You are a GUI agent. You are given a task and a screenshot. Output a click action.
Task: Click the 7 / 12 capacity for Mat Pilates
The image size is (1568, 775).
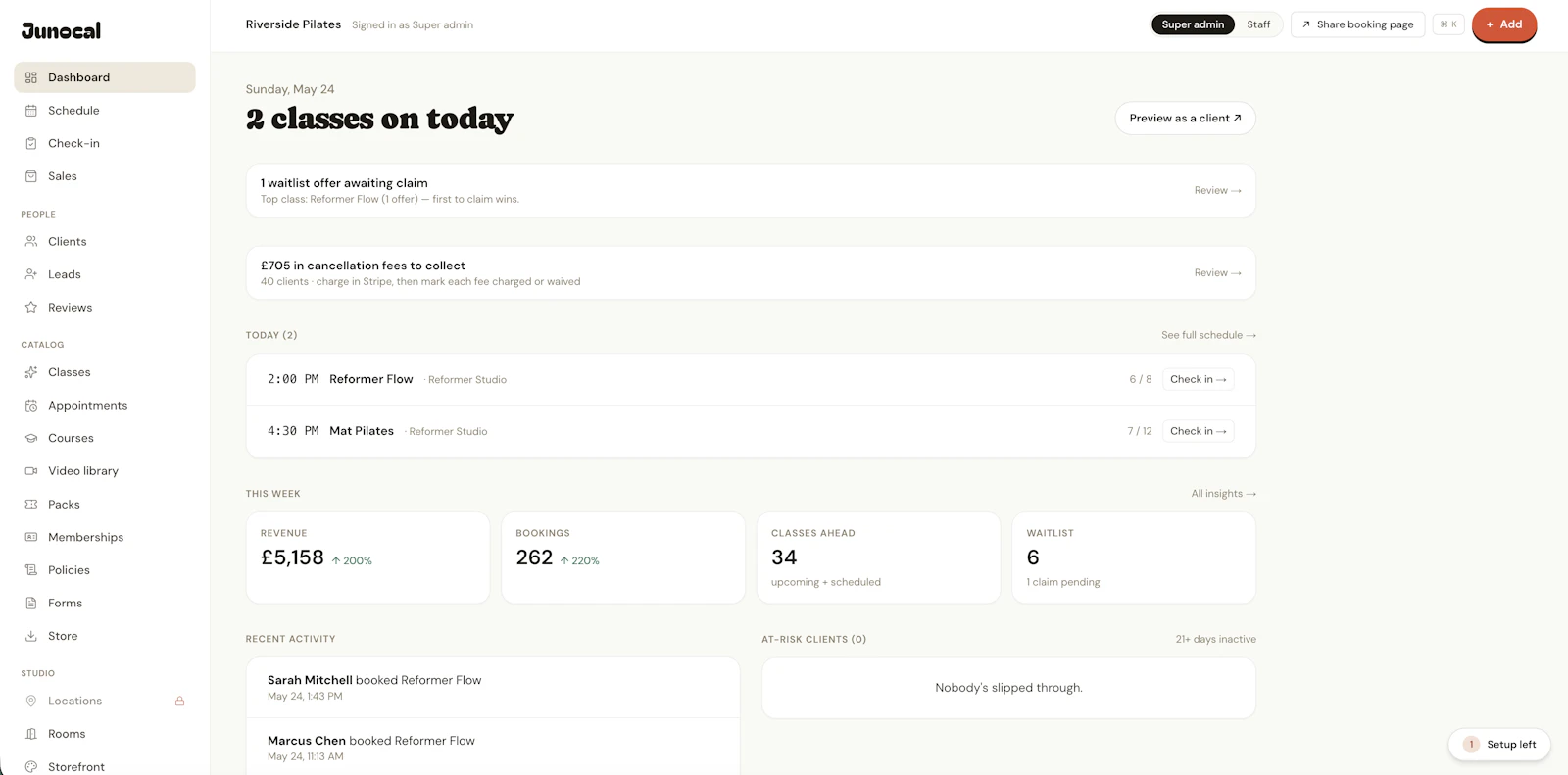click(1139, 431)
